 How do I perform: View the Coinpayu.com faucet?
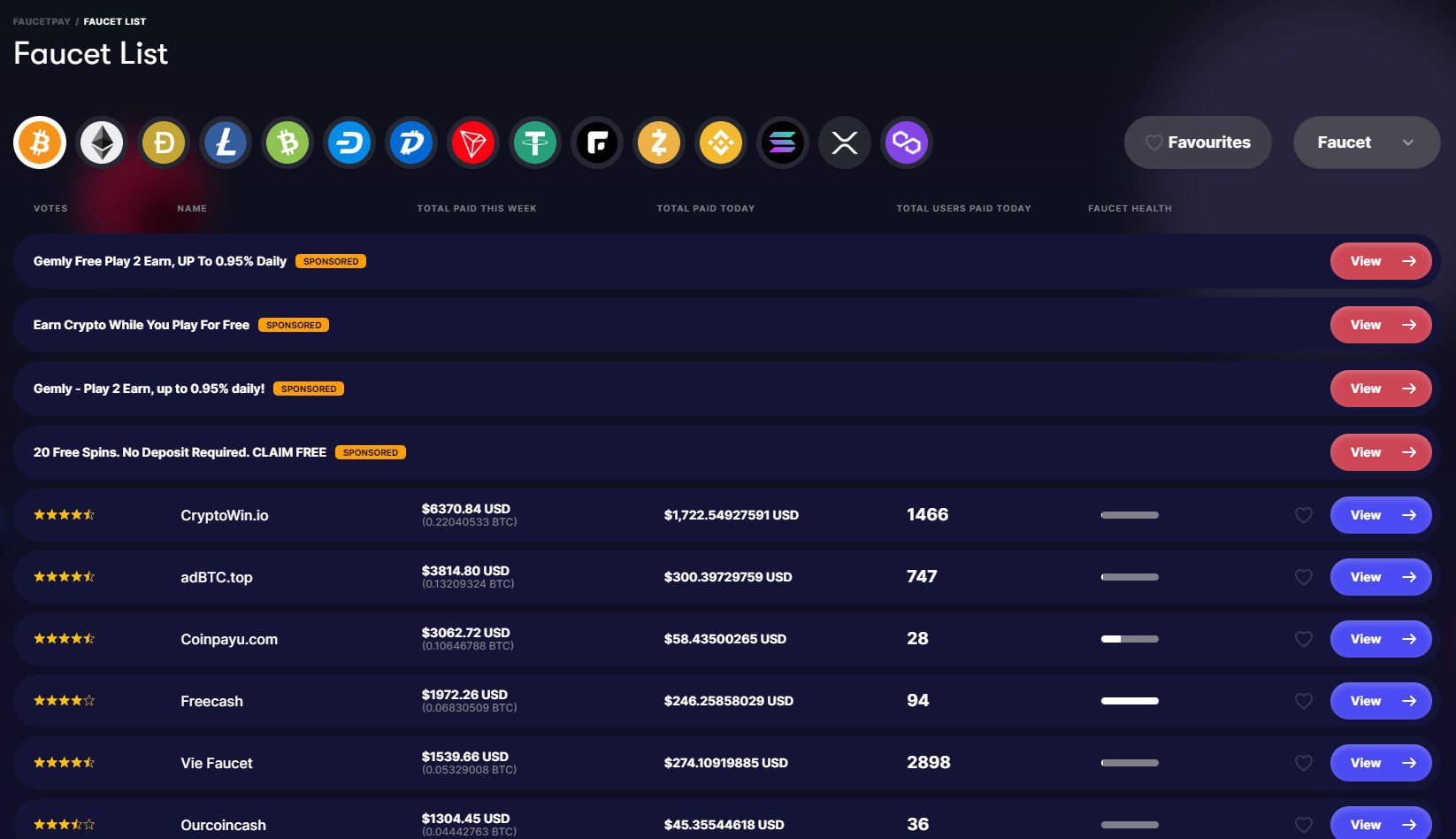click(1381, 639)
